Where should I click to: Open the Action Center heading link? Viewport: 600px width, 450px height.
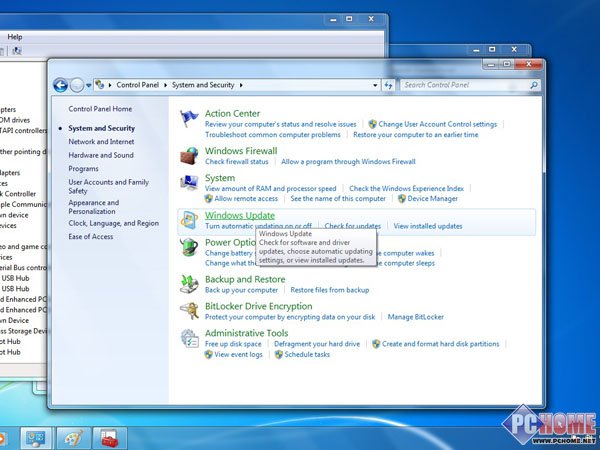click(x=232, y=113)
